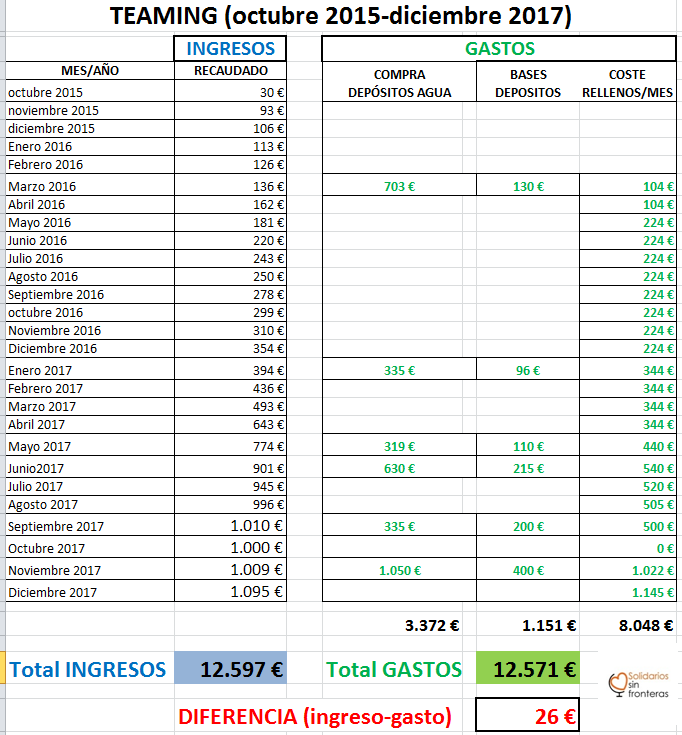Click the Marzo 2017 row label
Screen dimensions: 682x735
coord(90,406)
